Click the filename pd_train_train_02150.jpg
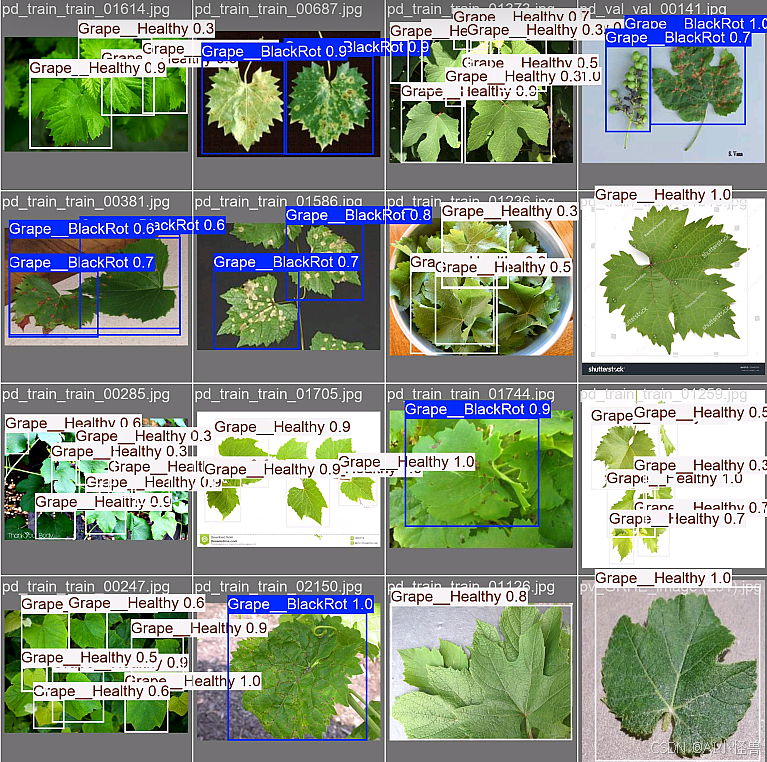767x762 pixels. tap(278, 586)
